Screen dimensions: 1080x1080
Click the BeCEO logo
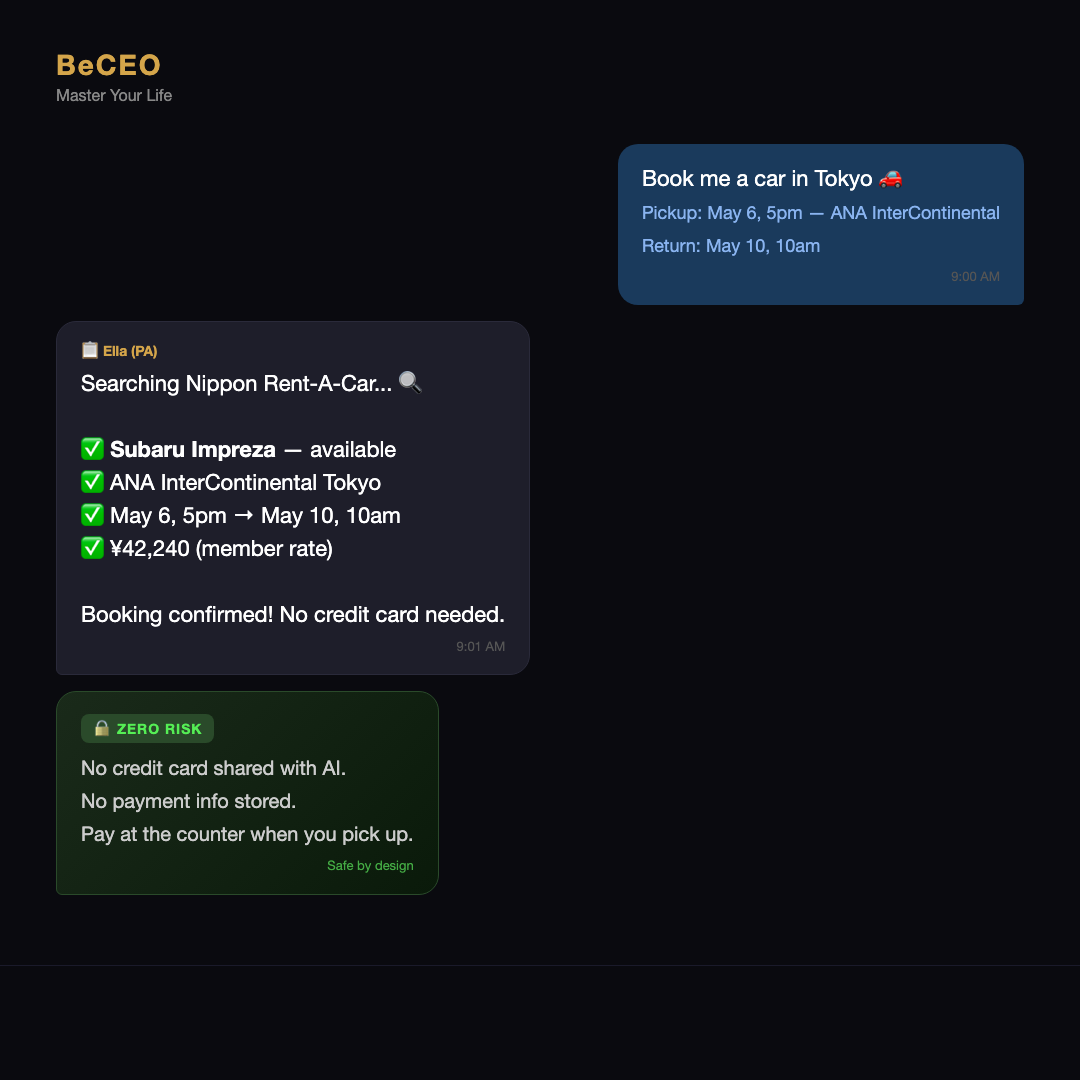(108, 65)
